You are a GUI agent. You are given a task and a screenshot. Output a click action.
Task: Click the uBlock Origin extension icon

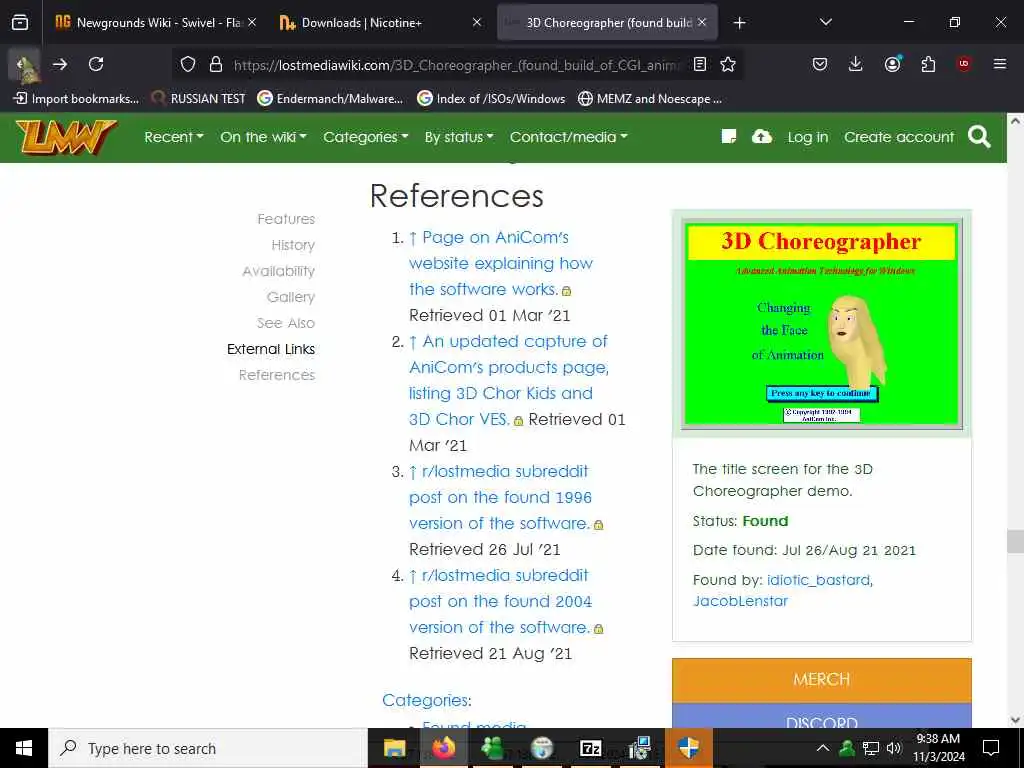[x=964, y=64]
